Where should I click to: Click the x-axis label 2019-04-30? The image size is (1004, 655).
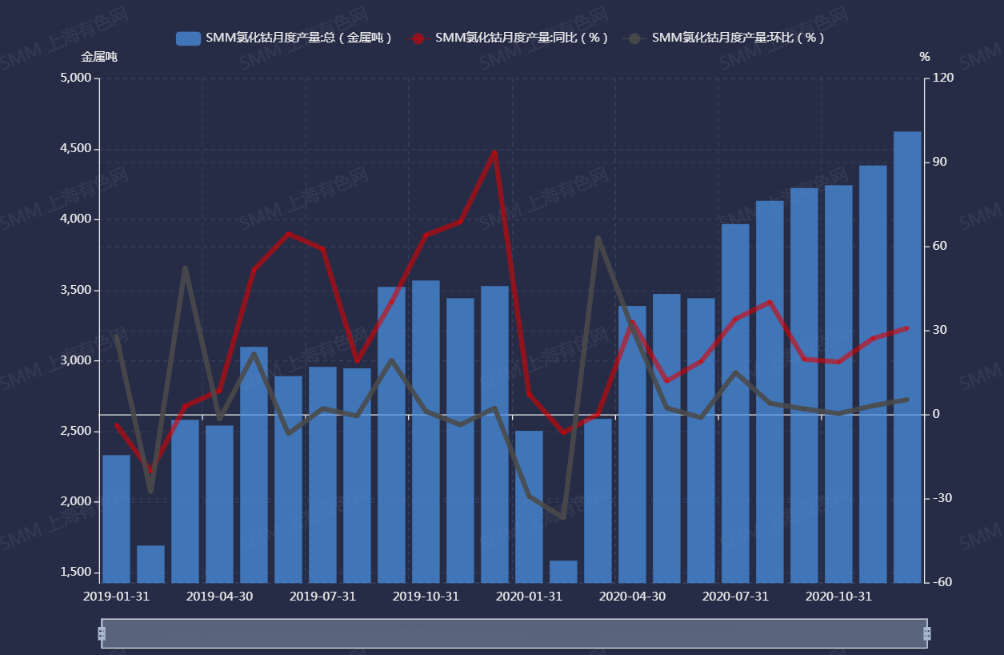point(220,597)
